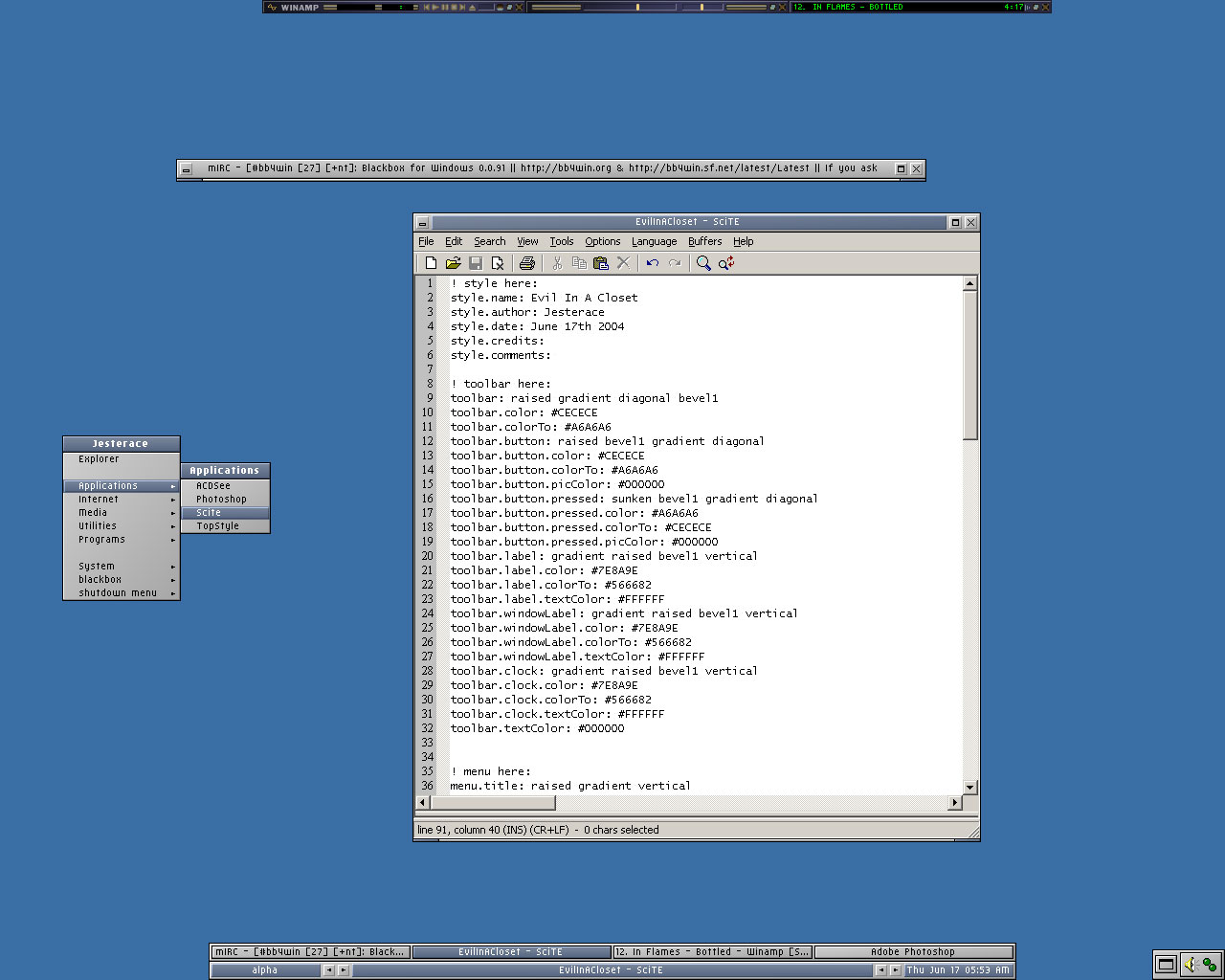Select Scite in the Applications submenu
Image resolution: width=1225 pixels, height=980 pixels.
pos(225,513)
